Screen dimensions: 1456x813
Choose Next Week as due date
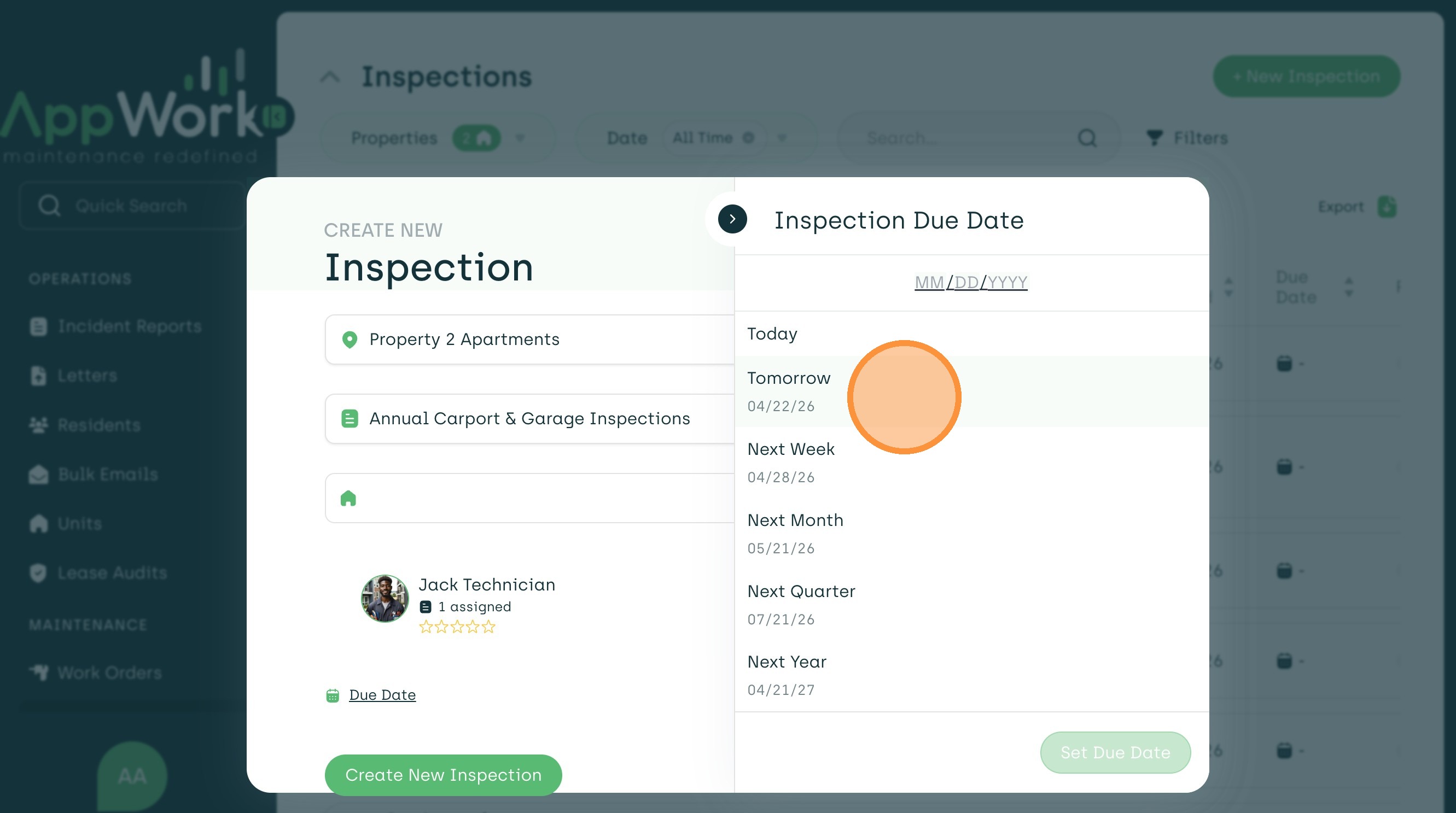pyautogui.click(x=790, y=462)
